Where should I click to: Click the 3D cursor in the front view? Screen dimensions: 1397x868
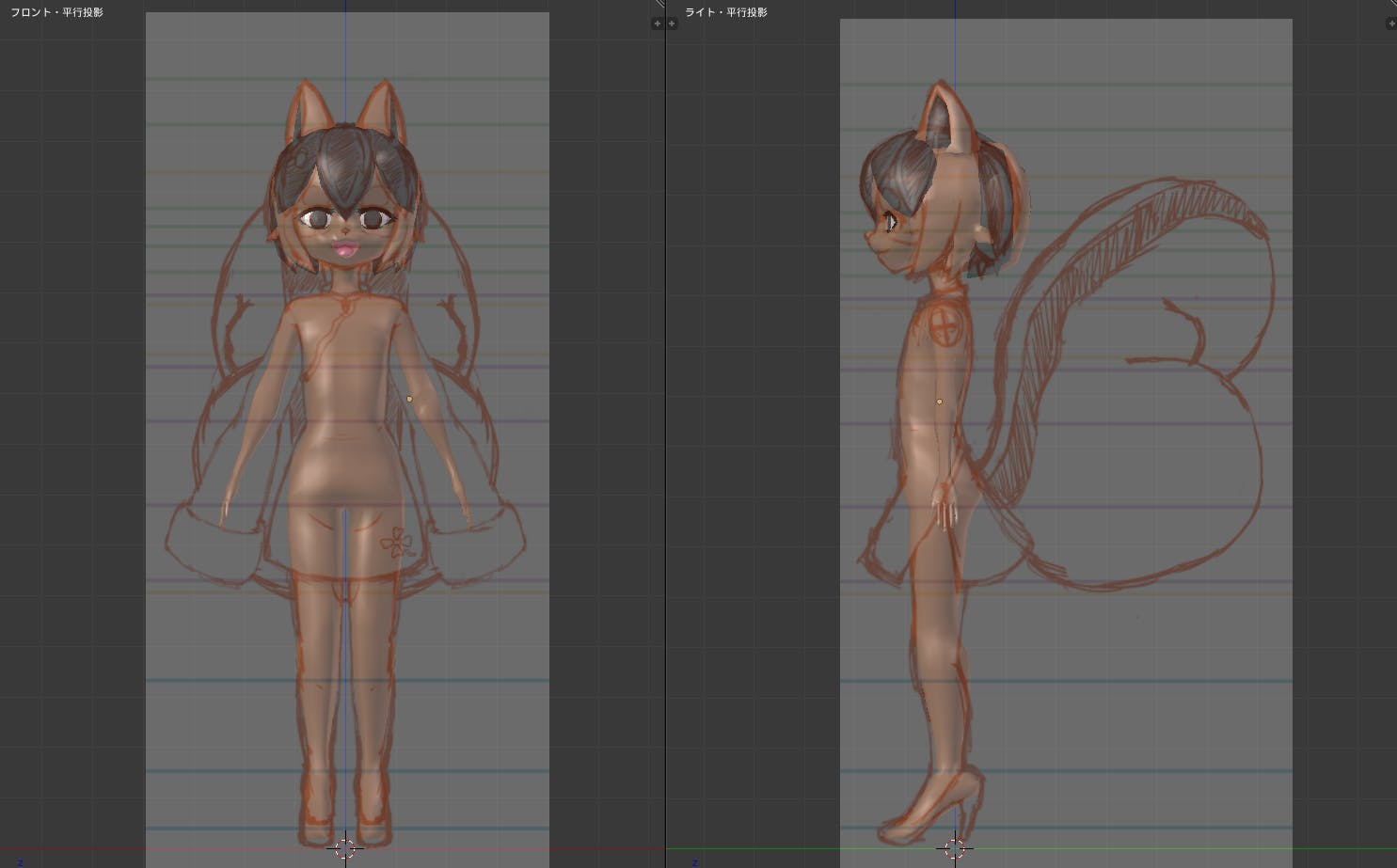coord(345,848)
